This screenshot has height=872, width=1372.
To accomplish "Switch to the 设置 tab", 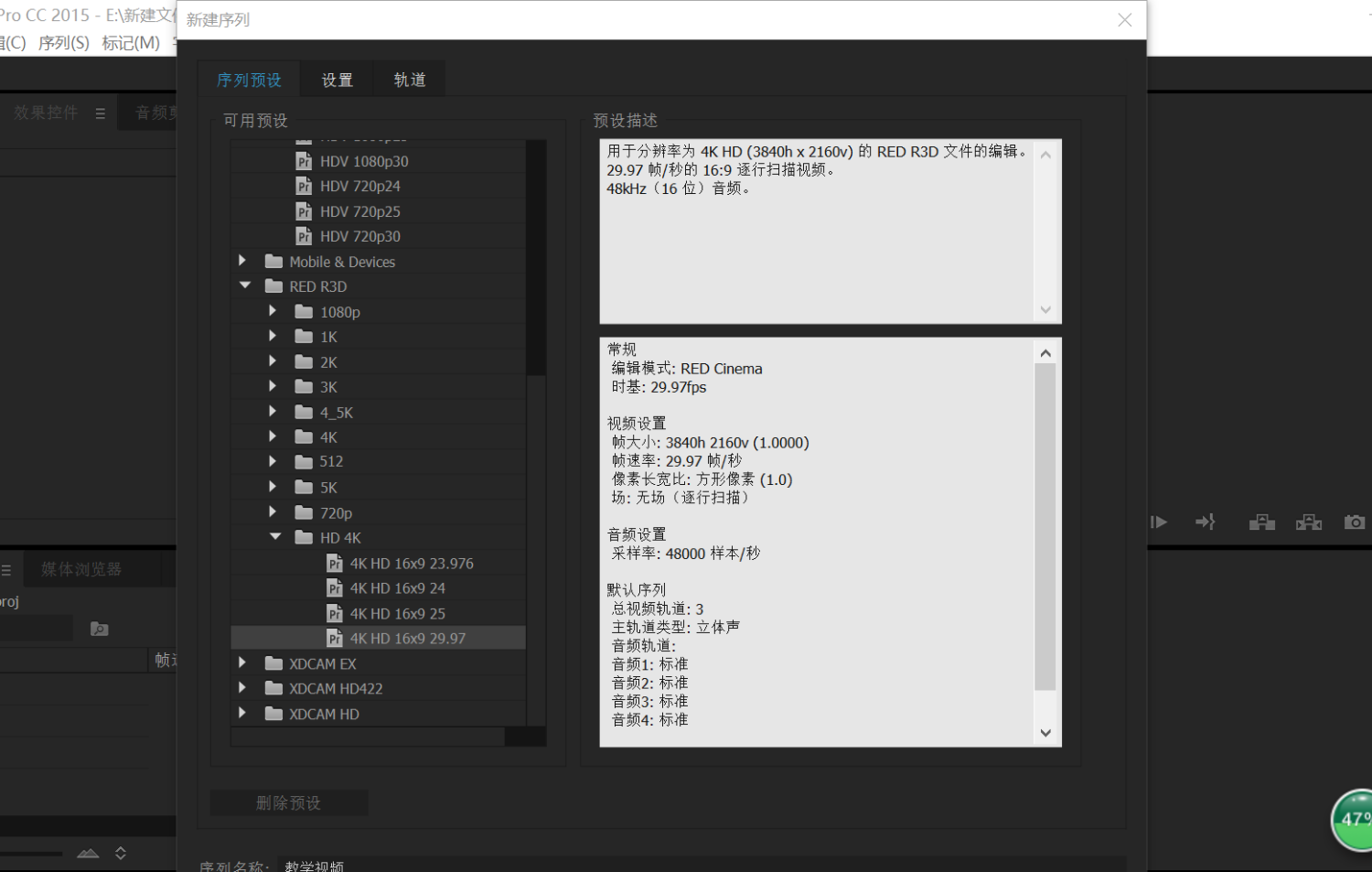I will (x=338, y=80).
